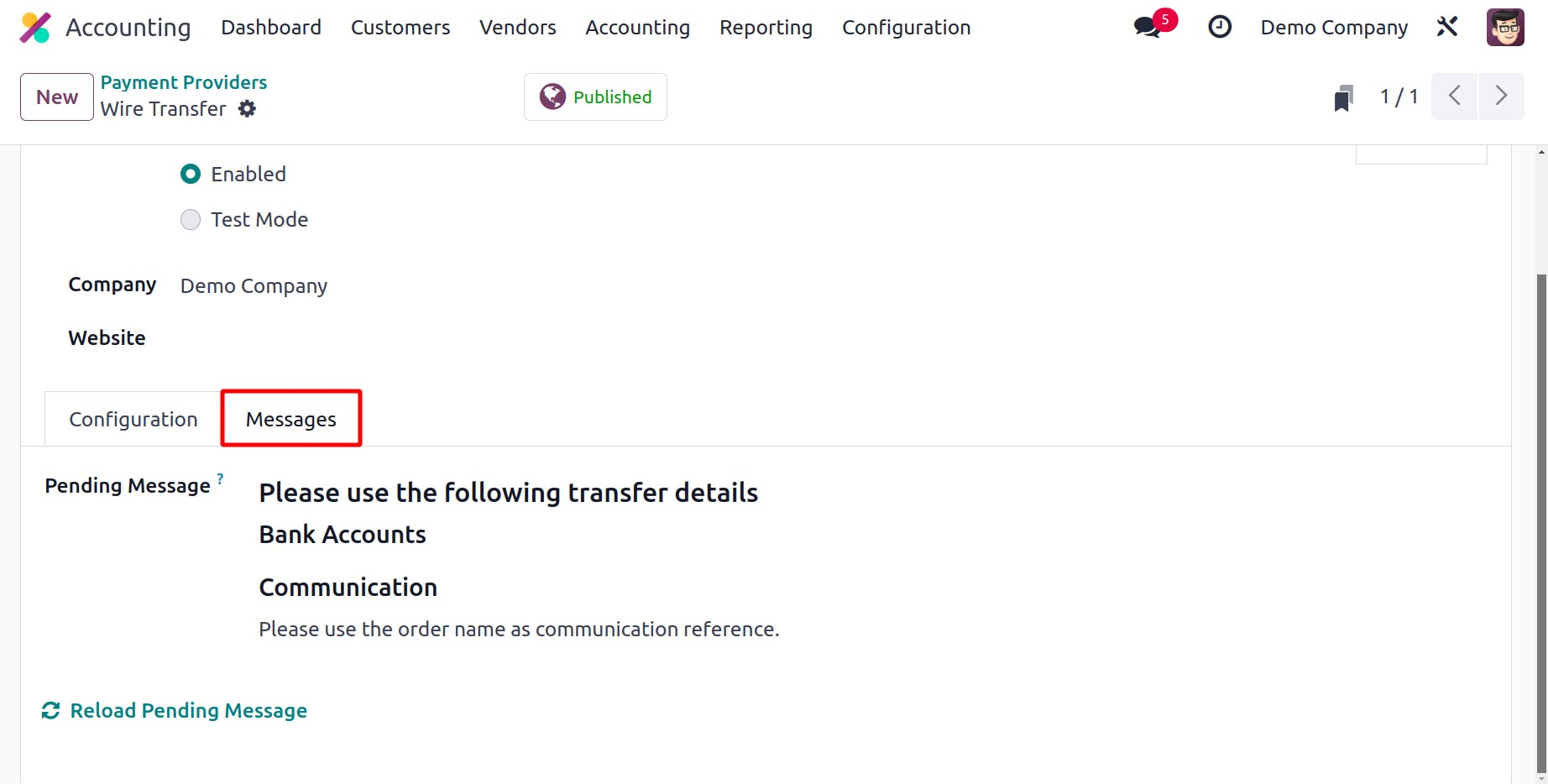Open the debug tools wrench icon

[1446, 28]
